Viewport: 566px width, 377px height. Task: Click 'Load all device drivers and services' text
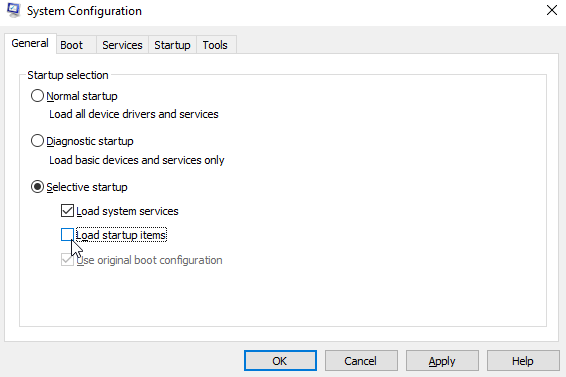134,114
